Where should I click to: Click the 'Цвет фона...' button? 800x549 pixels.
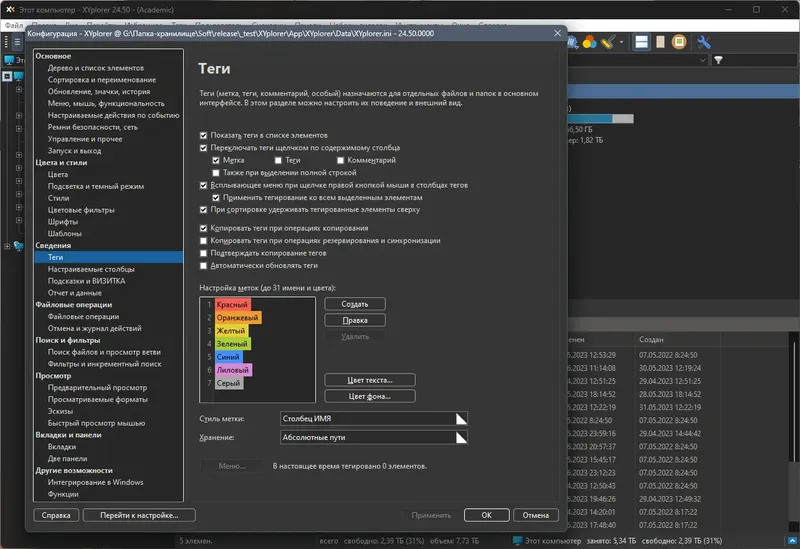(x=370, y=396)
